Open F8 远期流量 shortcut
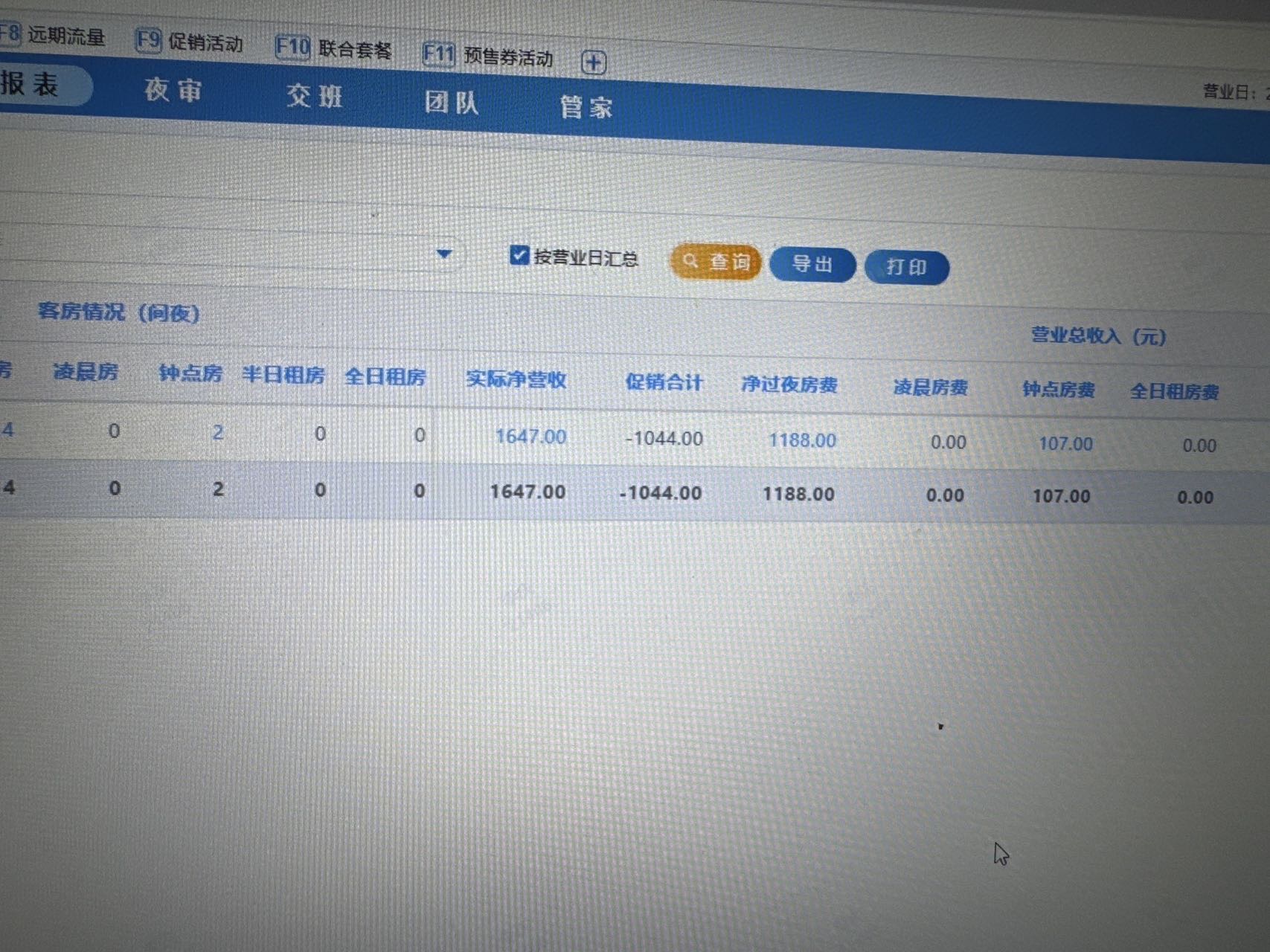 tap(52, 35)
